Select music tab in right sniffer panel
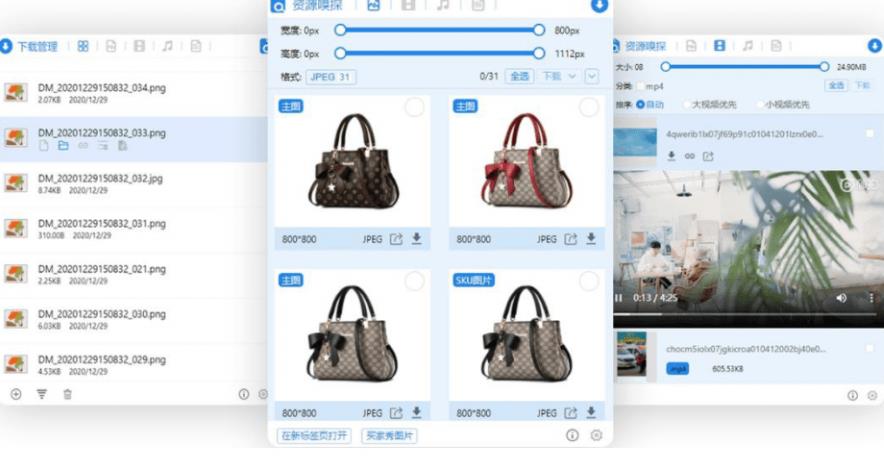Screen dimensions: 884x461 pos(748,46)
